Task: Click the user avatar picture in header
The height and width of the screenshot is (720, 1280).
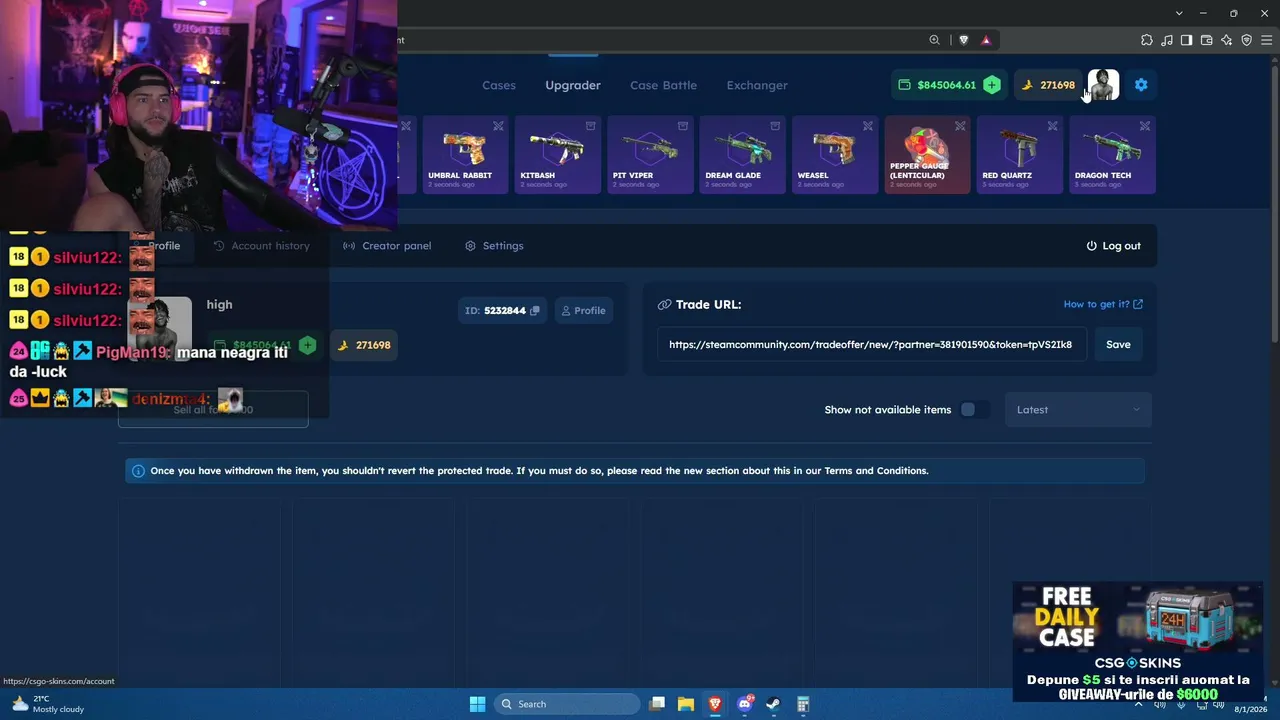Action: 1103,85
